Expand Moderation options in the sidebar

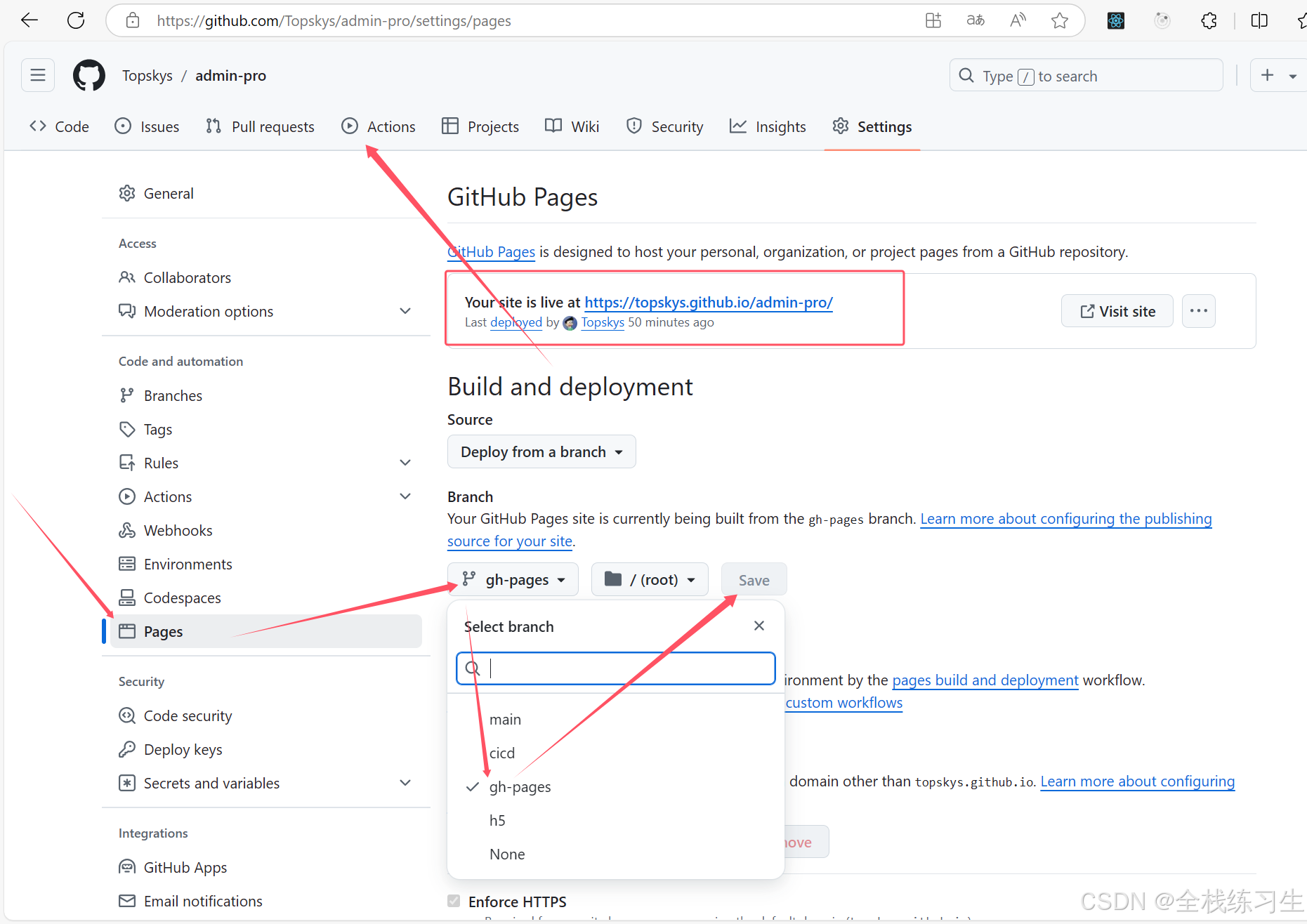click(405, 311)
